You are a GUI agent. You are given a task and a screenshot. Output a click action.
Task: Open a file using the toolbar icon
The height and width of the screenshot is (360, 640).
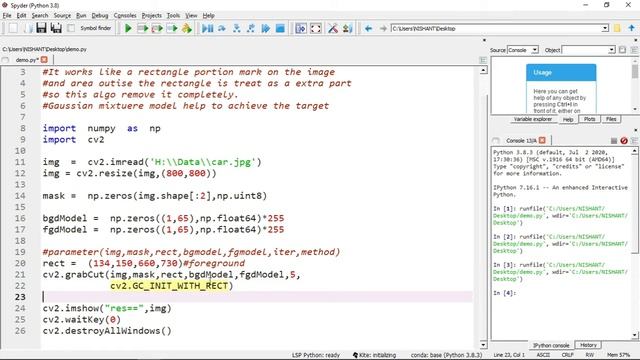click(x=28, y=28)
